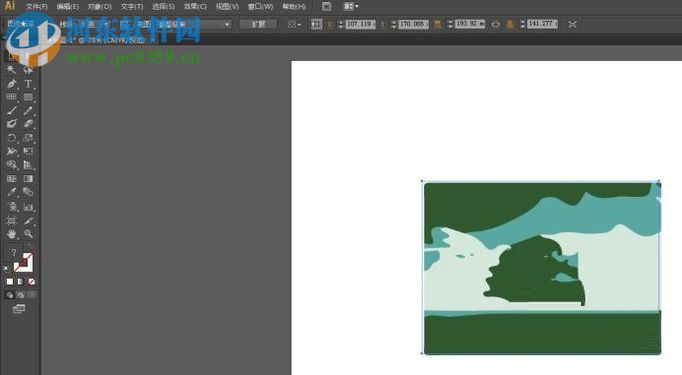Open the 窗口(W) menu
Image resolution: width=682 pixels, height=375 pixels.
point(260,7)
